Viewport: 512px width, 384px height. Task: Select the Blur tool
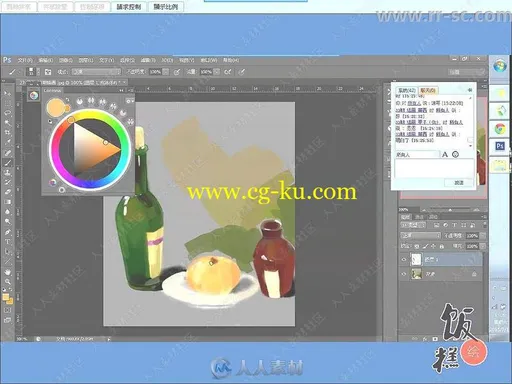coord(7,212)
